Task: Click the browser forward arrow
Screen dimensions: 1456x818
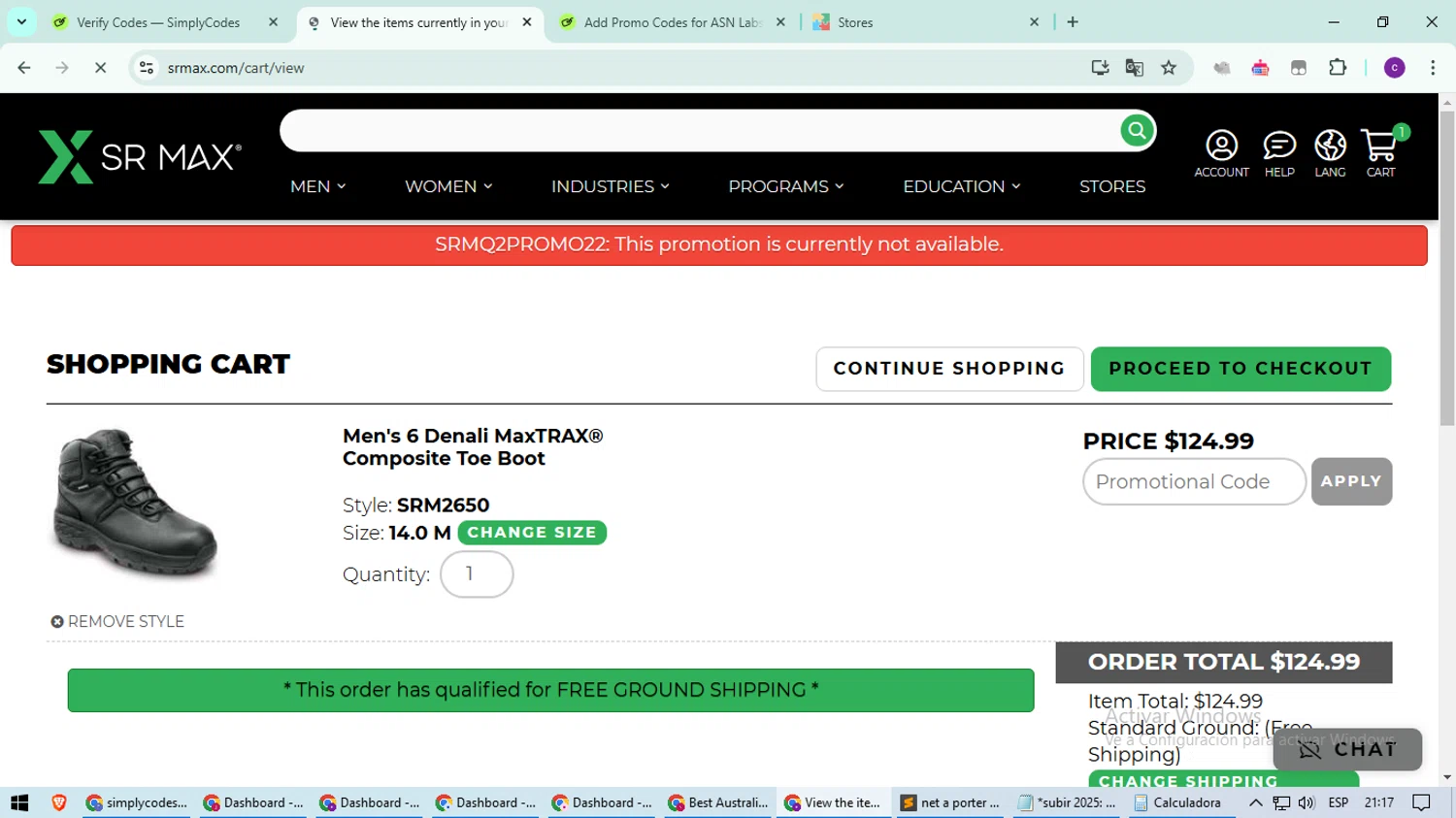Action: (x=62, y=68)
